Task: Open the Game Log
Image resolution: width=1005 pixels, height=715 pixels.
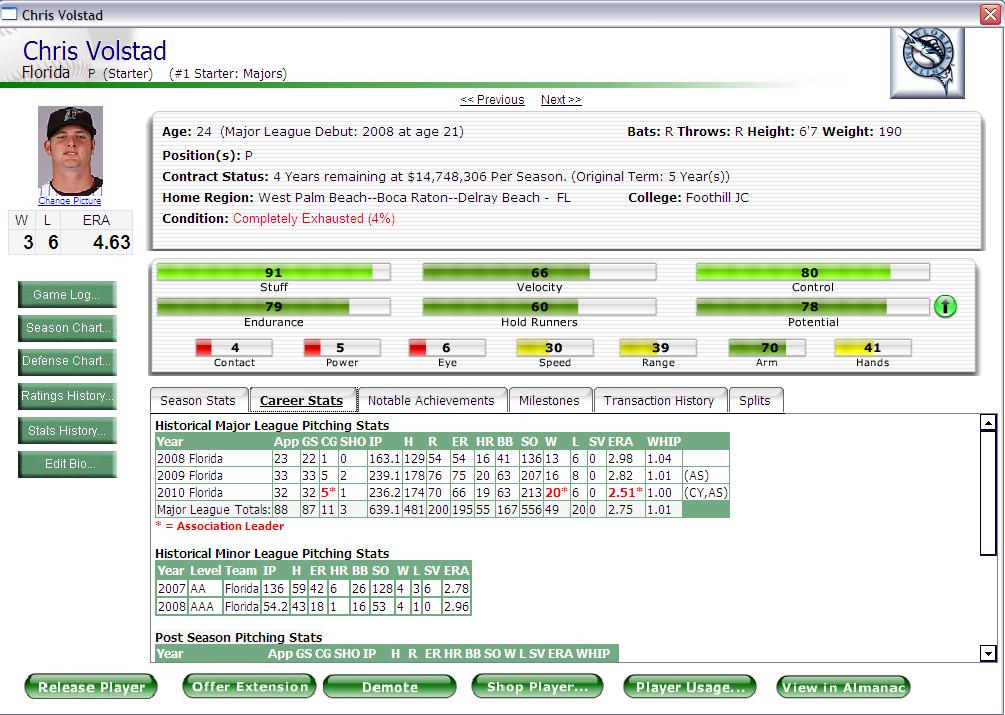Action: pos(67,295)
